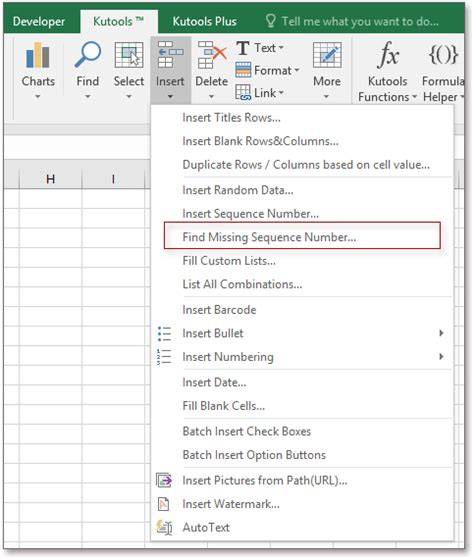Switch to the Kutools tab

[118, 21]
